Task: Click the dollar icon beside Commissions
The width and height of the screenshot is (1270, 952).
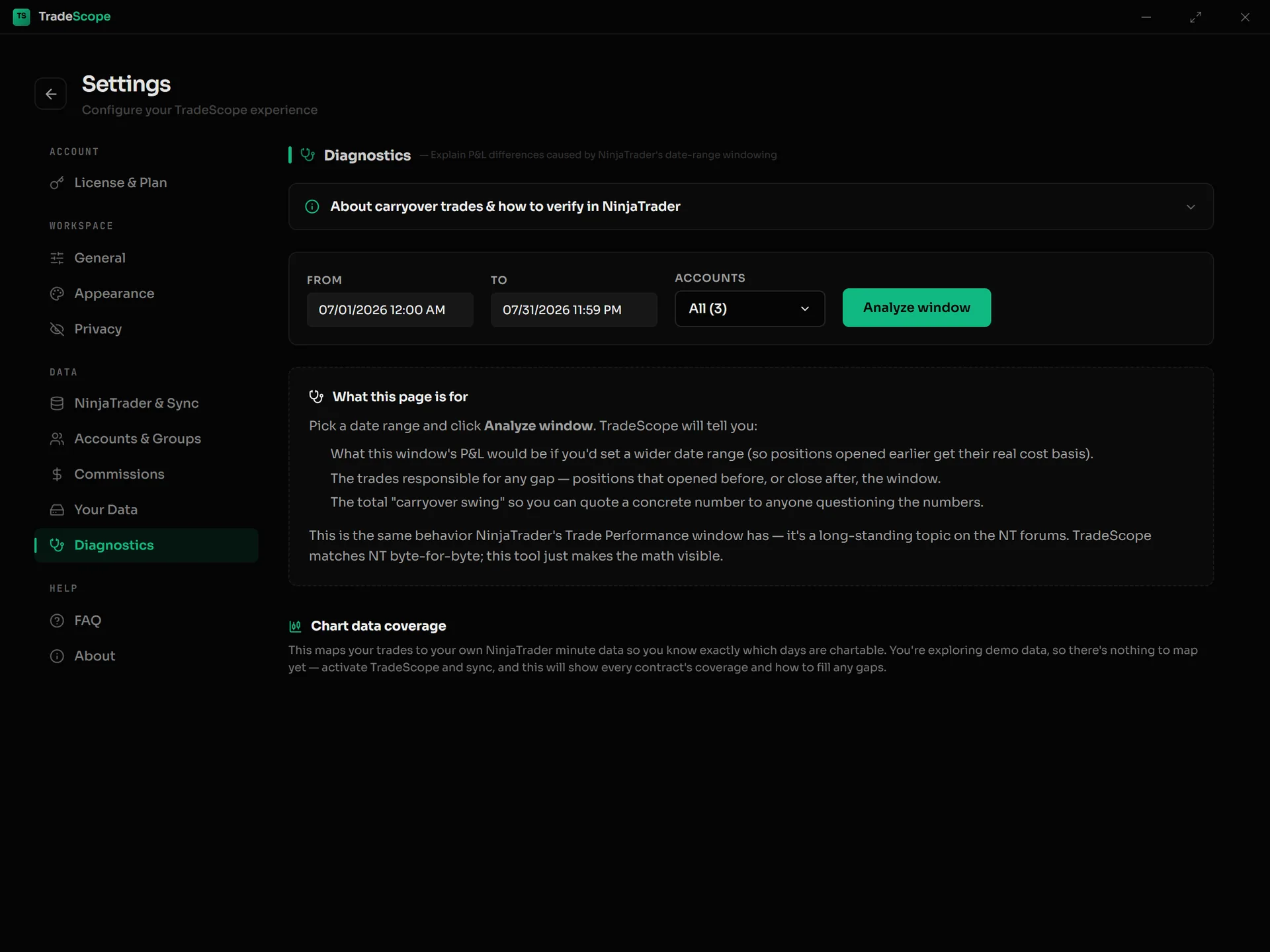Action: tap(57, 474)
